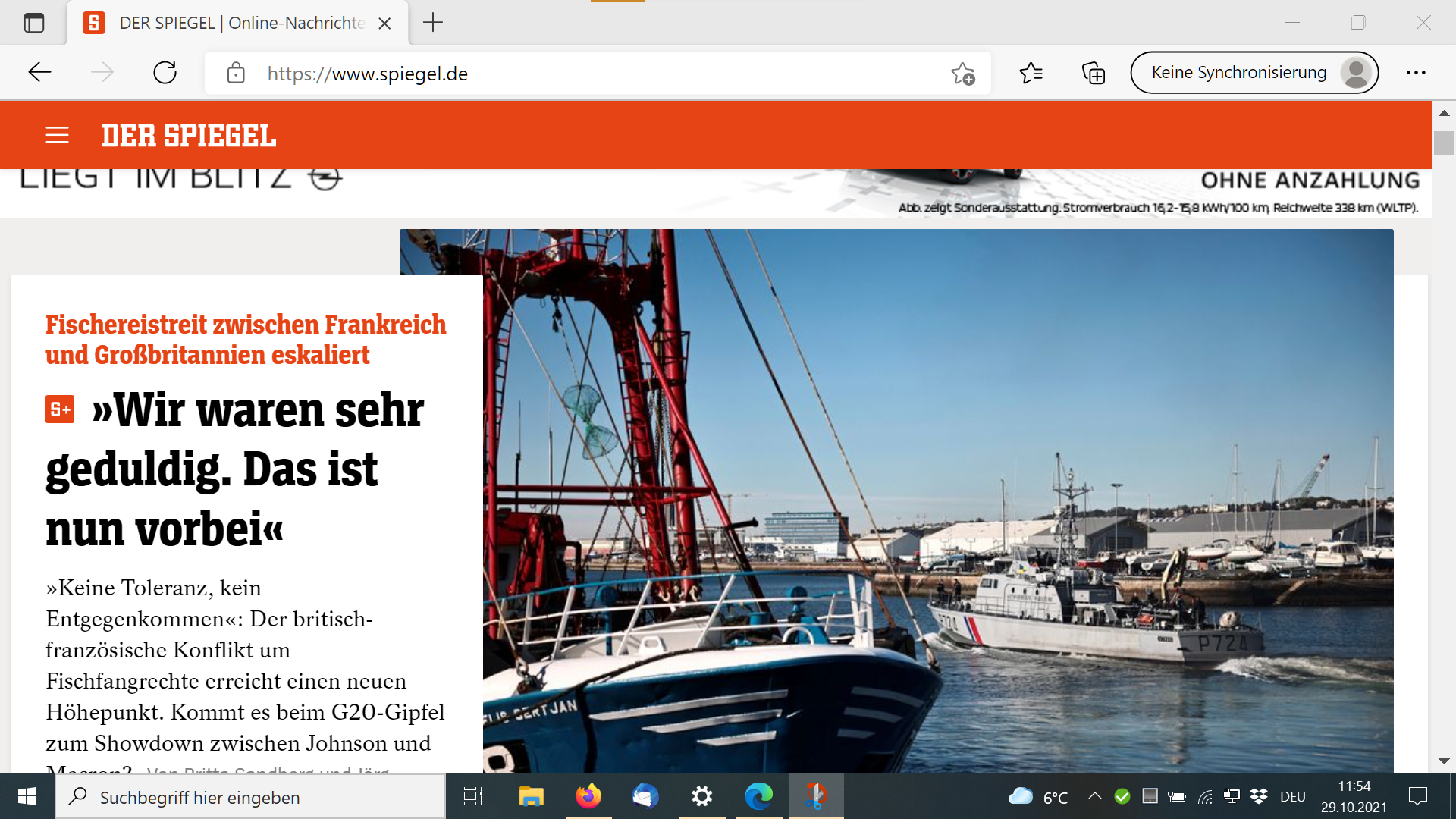Reload the current page
This screenshot has height=819, width=1456.
coord(165,73)
